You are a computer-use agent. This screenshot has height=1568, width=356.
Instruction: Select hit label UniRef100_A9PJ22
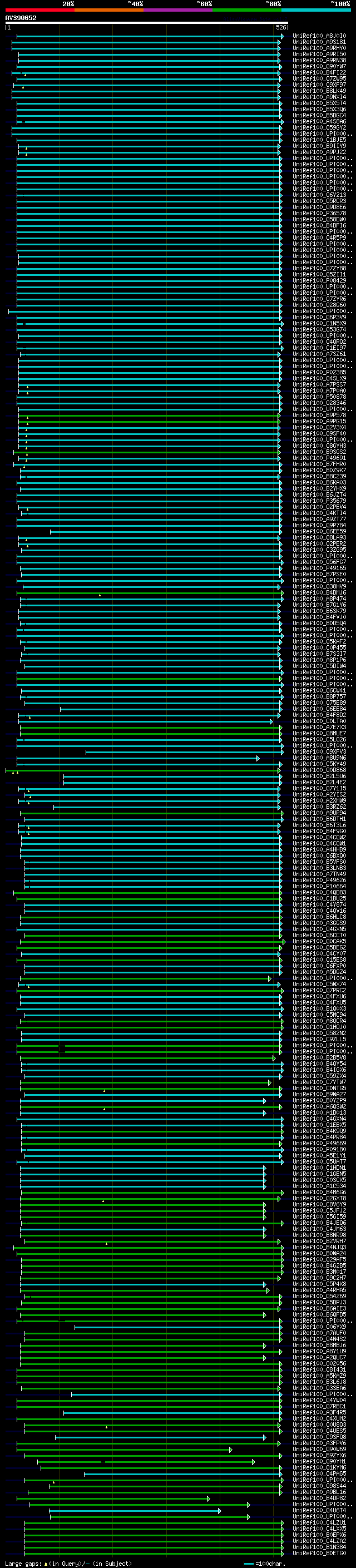(x=319, y=152)
